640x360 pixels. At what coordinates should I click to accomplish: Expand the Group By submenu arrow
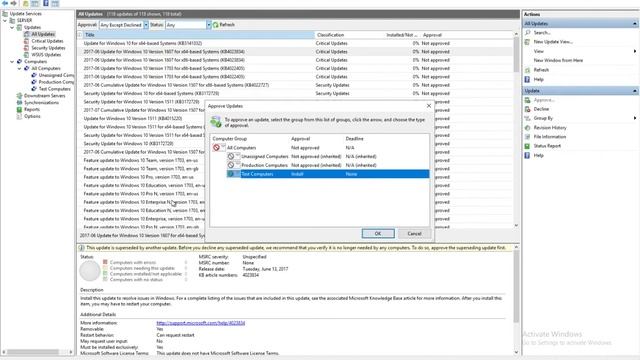(635, 118)
